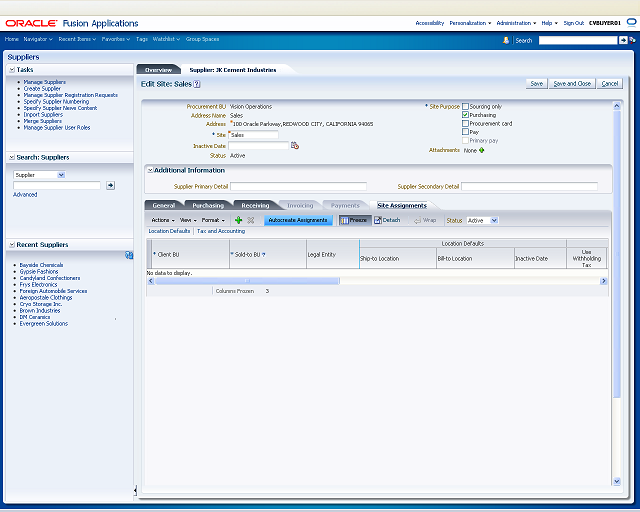Switch to the Receiving tab

click(x=255, y=205)
